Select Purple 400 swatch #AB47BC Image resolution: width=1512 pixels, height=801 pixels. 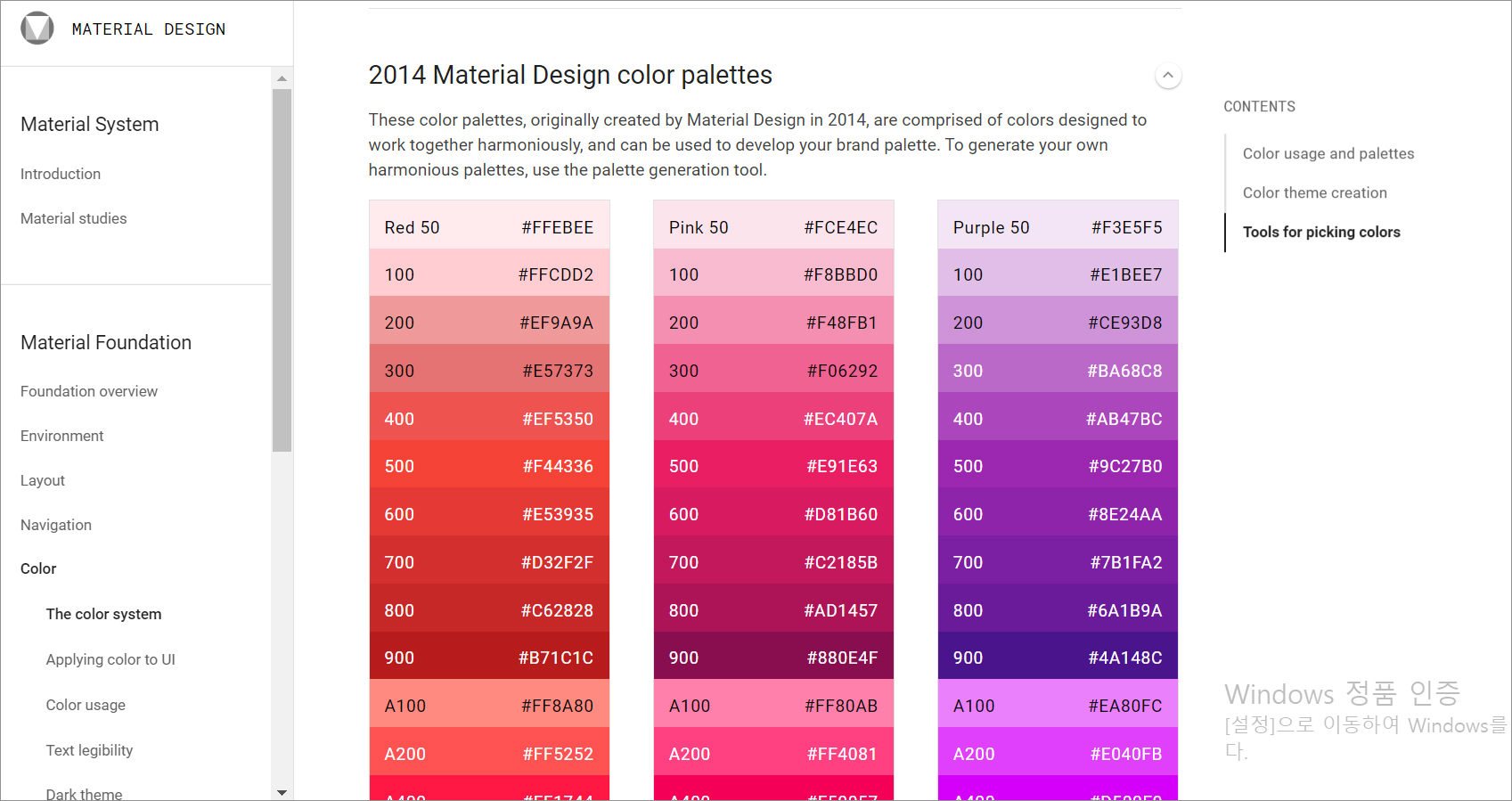click(x=1058, y=416)
